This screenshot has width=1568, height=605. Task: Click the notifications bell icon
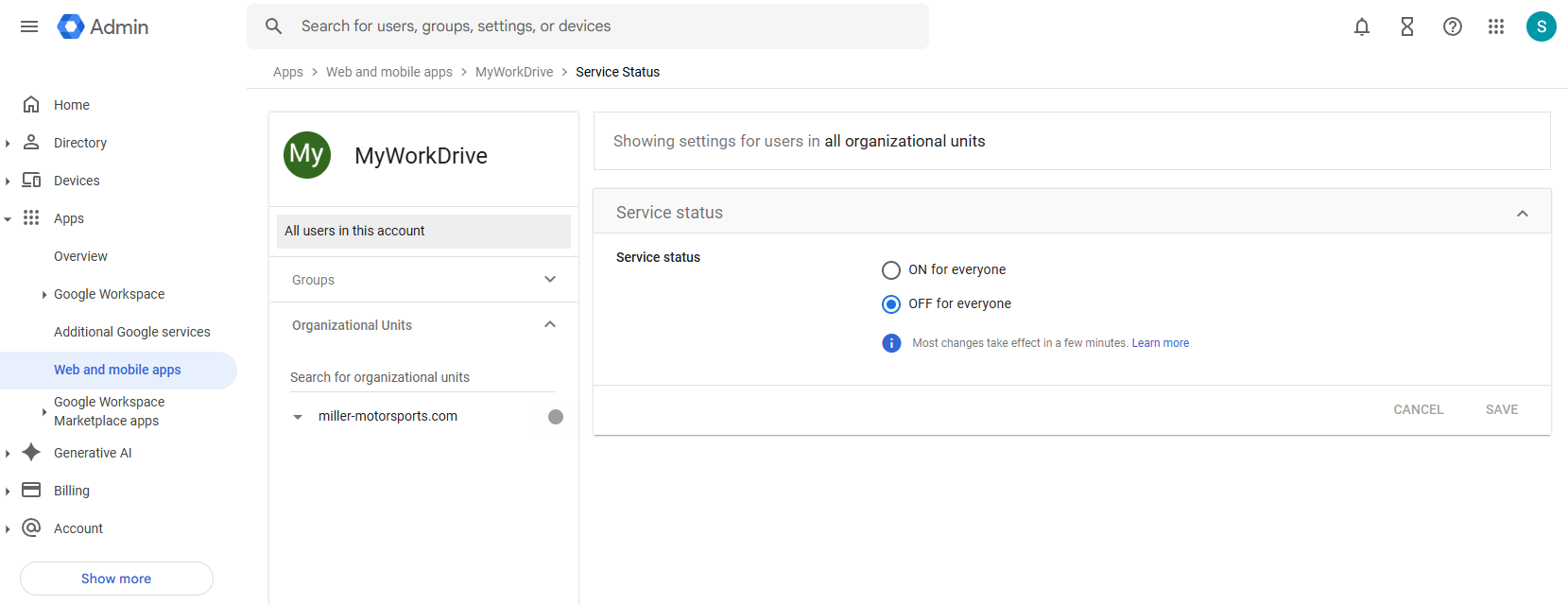(1361, 26)
